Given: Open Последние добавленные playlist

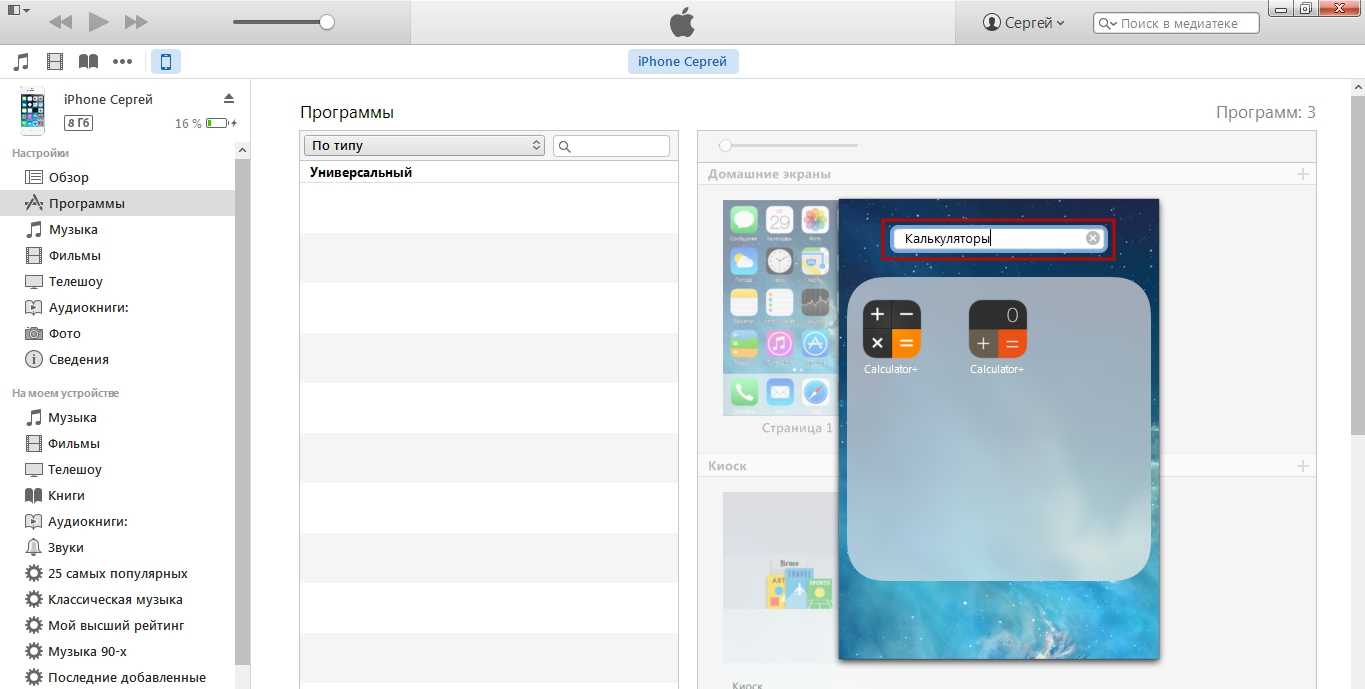Looking at the screenshot, I should [117, 677].
